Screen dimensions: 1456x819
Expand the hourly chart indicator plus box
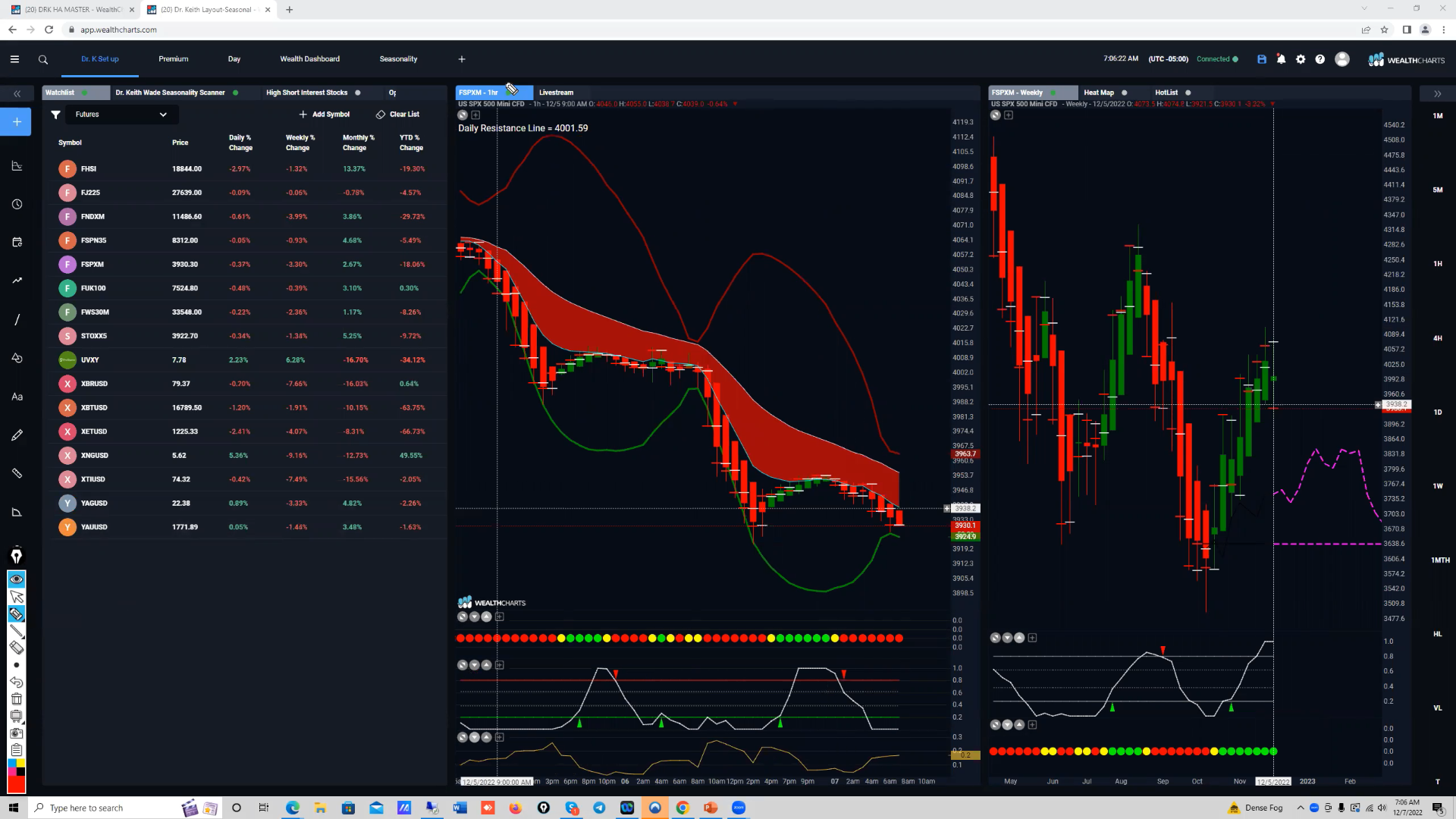click(x=475, y=115)
